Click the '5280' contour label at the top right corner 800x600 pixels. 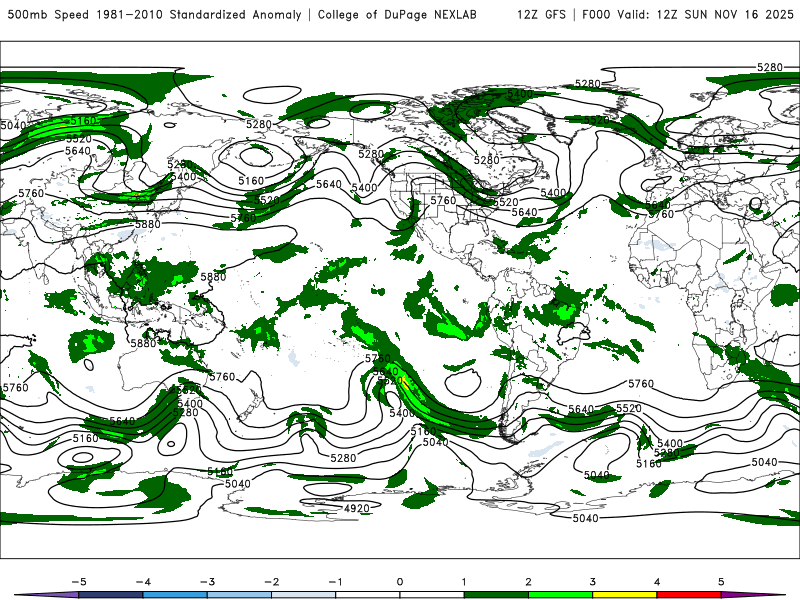pyautogui.click(x=769, y=67)
